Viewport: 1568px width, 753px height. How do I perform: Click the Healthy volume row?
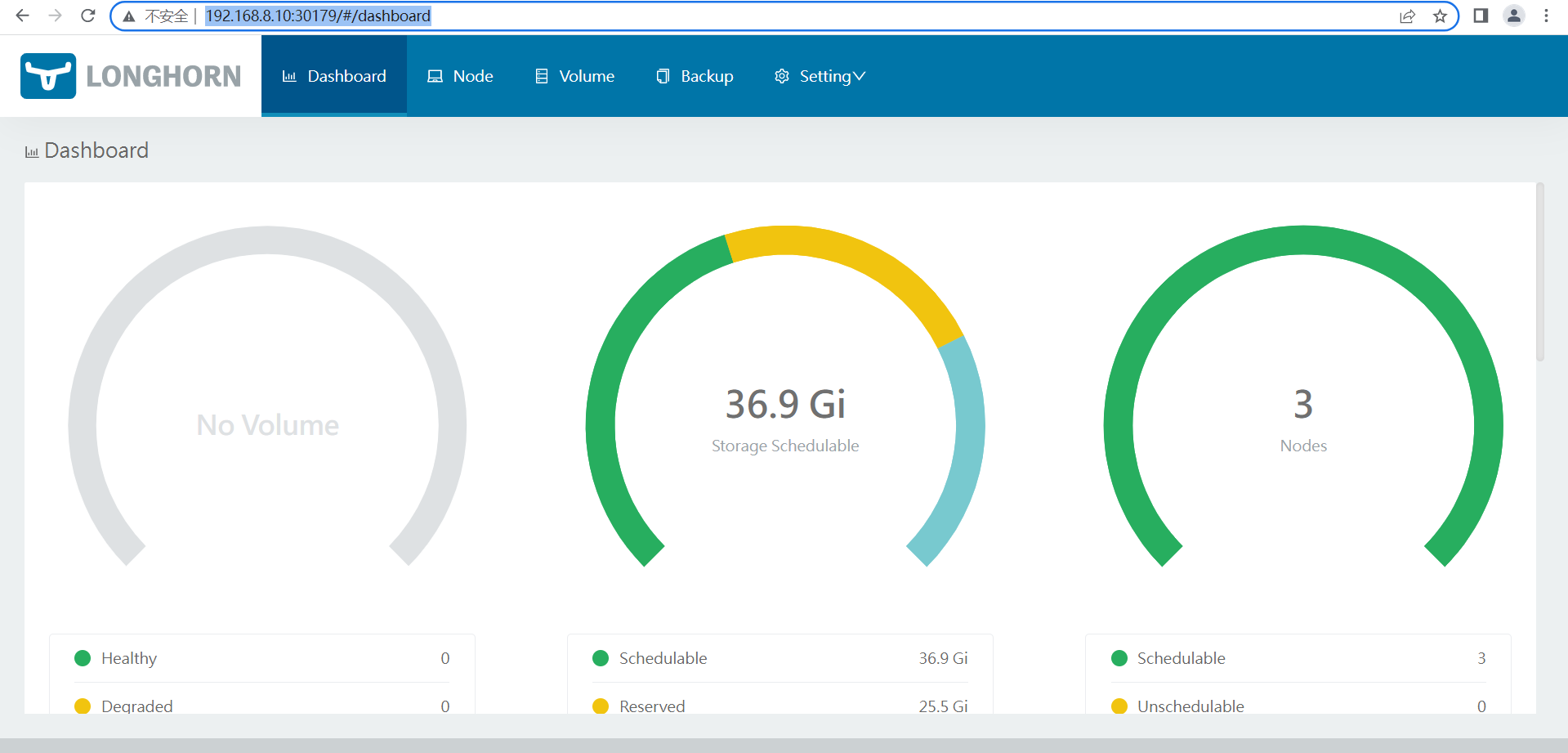262,658
